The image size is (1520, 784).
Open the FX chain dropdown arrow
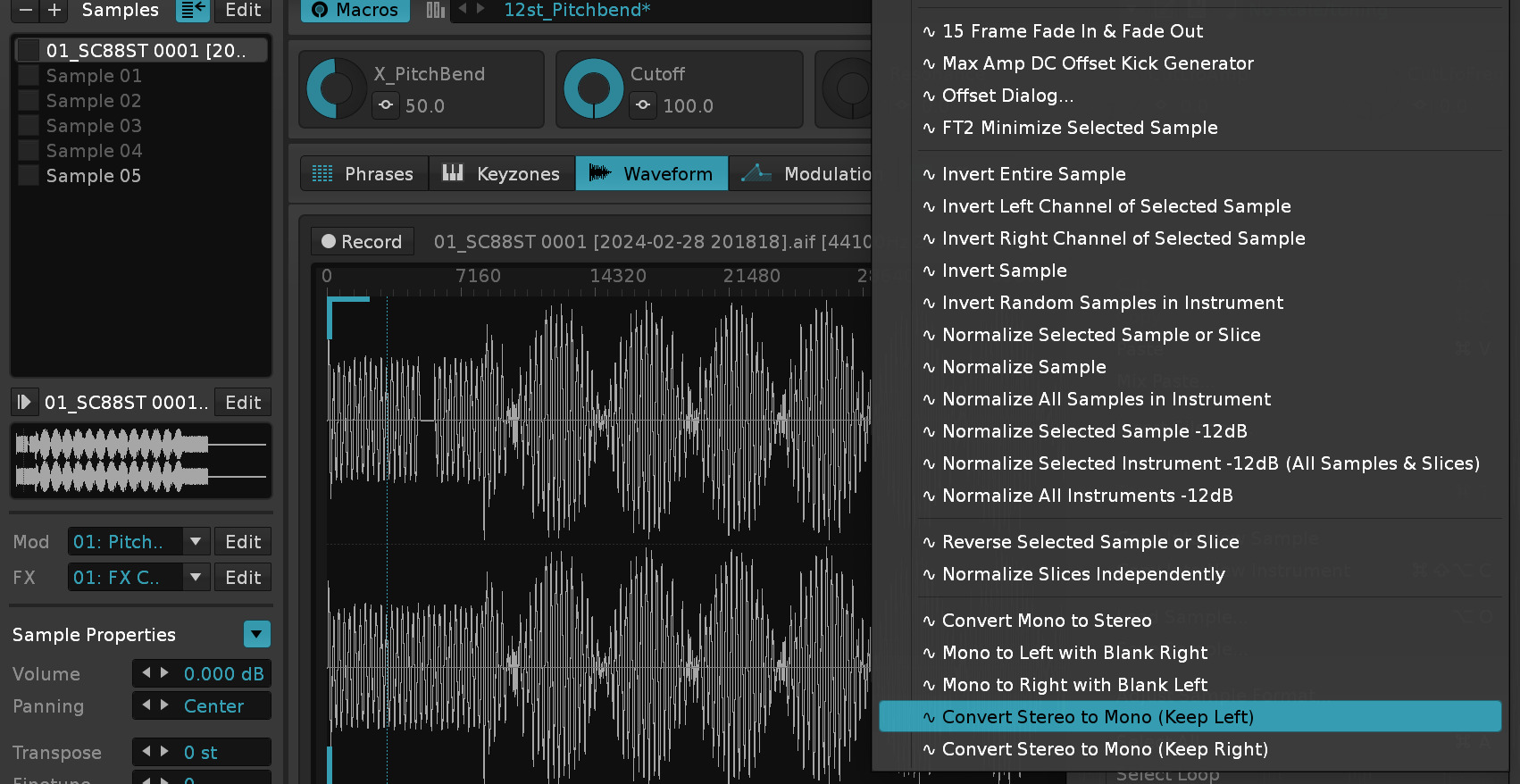tap(196, 578)
